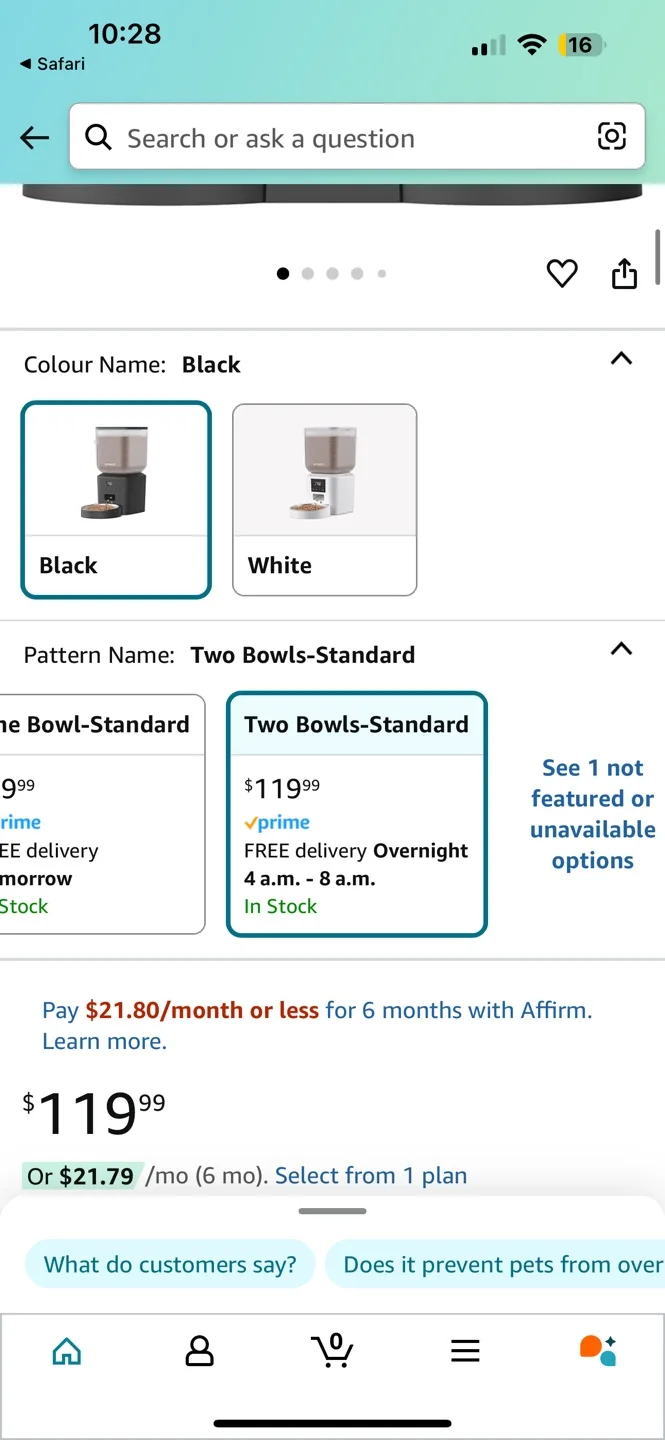
Task: Open the hamburger menu
Action: pyautogui.click(x=465, y=1351)
